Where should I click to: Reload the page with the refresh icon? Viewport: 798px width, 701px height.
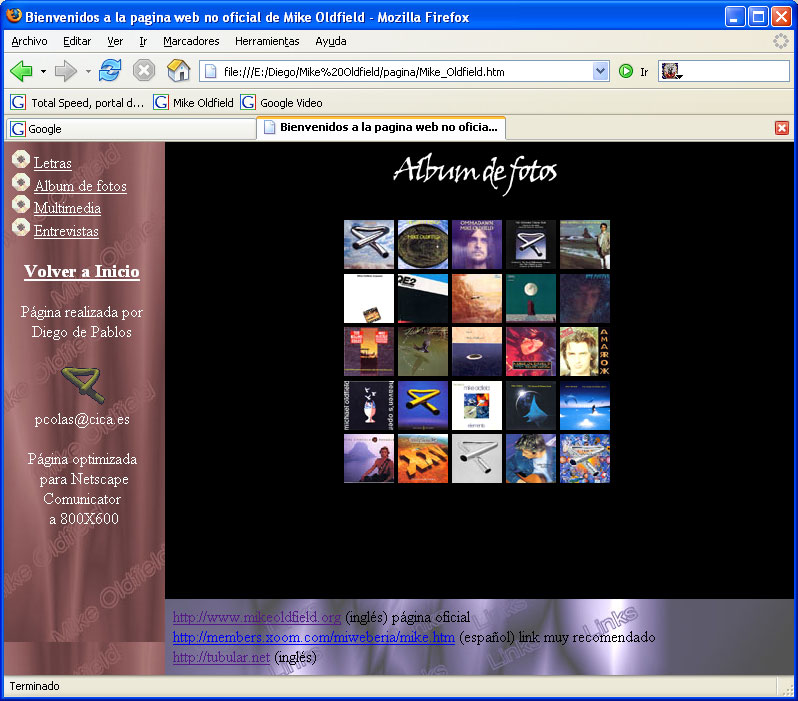coord(110,71)
